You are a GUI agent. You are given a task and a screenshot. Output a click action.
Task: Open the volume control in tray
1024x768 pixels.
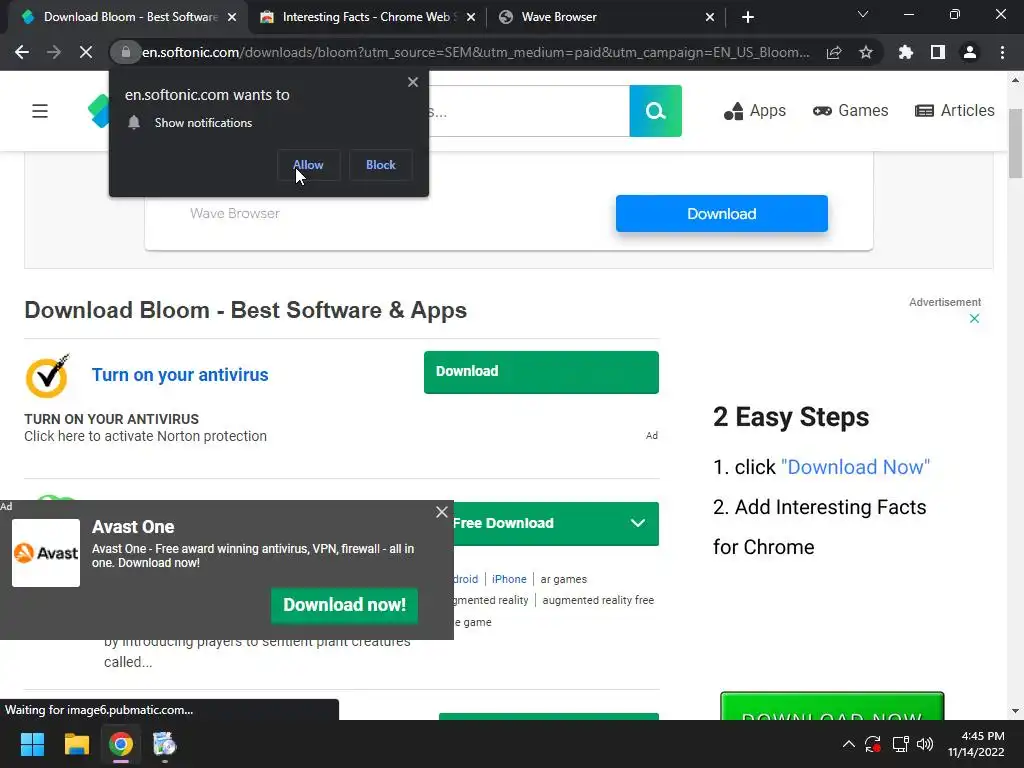[925, 744]
